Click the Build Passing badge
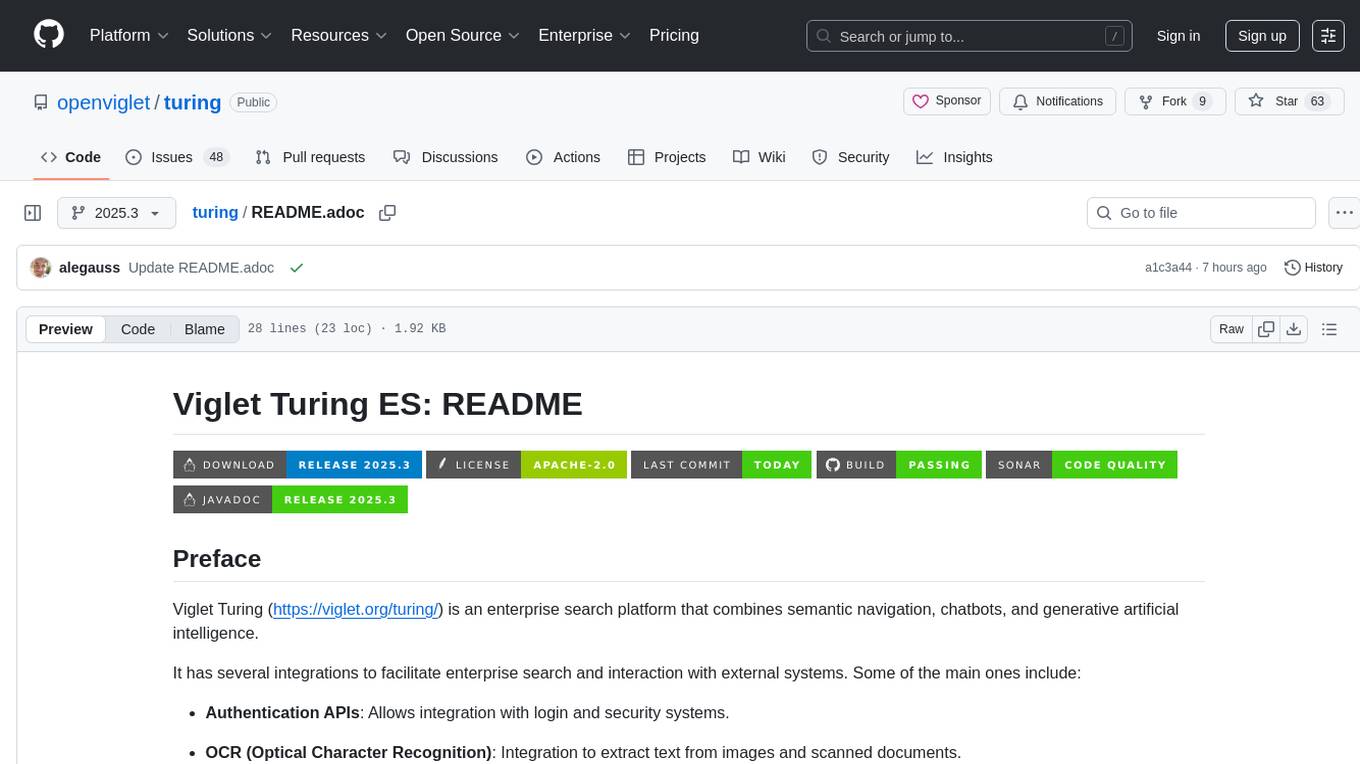1360x764 pixels. pyautogui.click(x=899, y=465)
